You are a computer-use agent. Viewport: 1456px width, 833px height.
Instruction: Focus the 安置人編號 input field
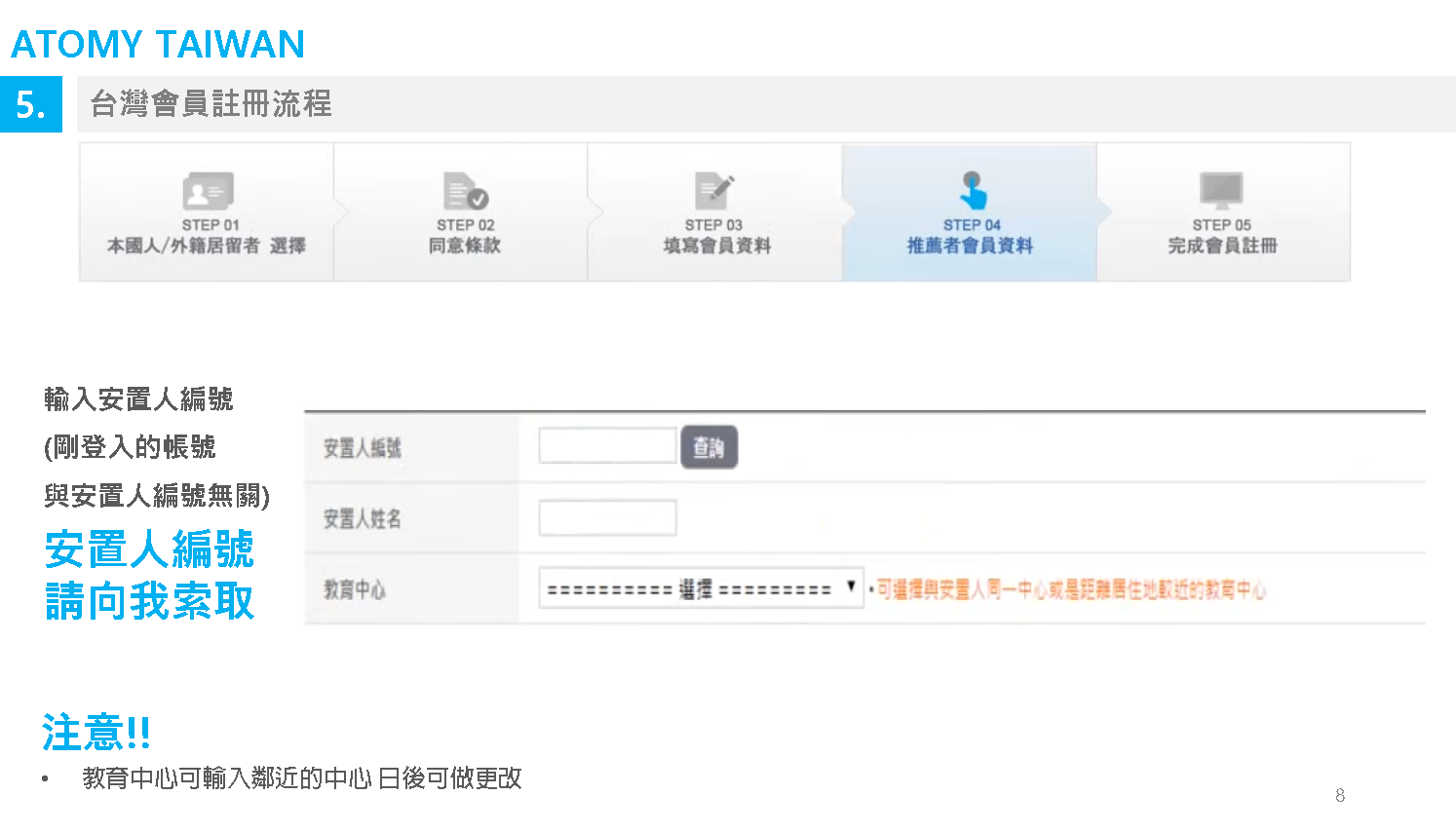tap(607, 446)
